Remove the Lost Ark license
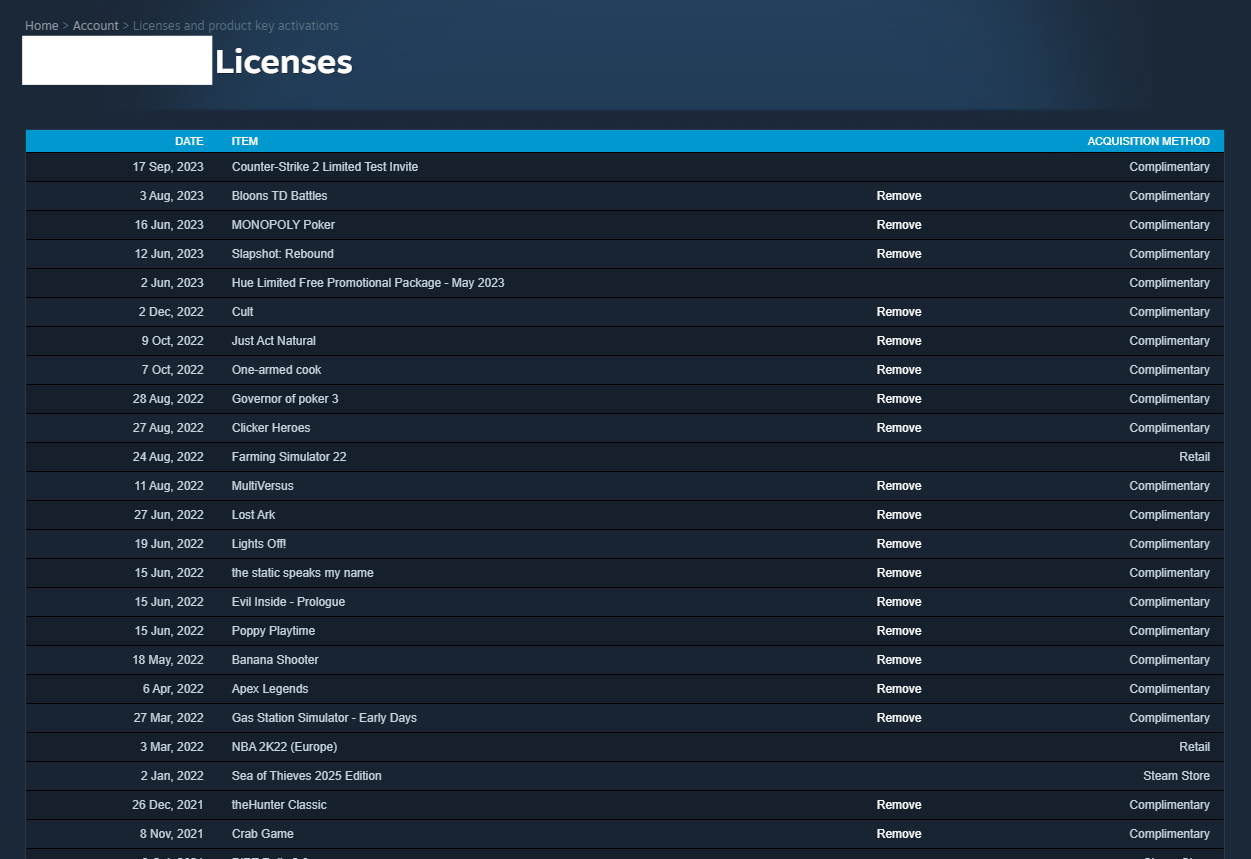The image size is (1251, 859). click(898, 514)
